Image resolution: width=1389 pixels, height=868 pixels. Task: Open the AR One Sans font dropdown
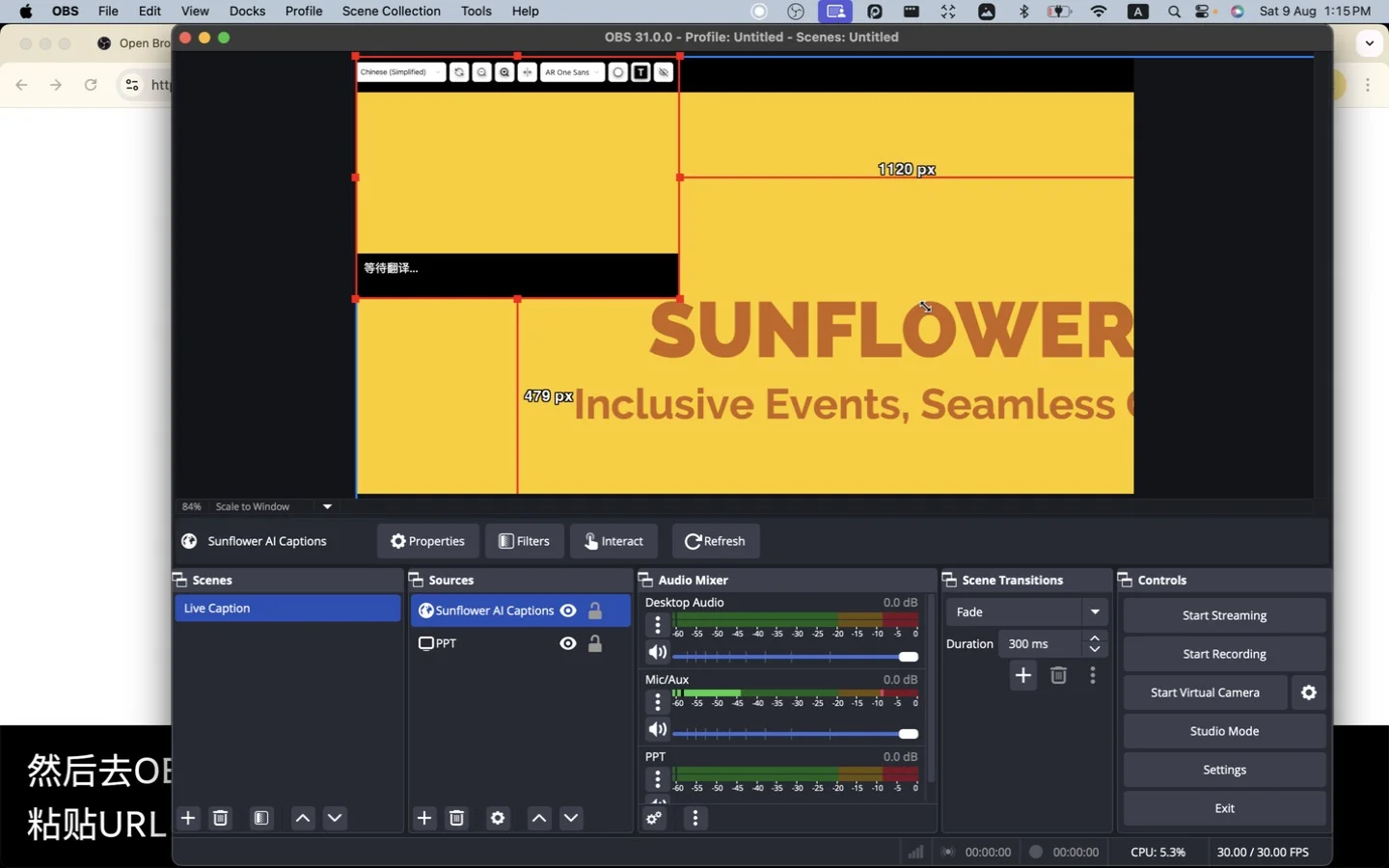[572, 72]
